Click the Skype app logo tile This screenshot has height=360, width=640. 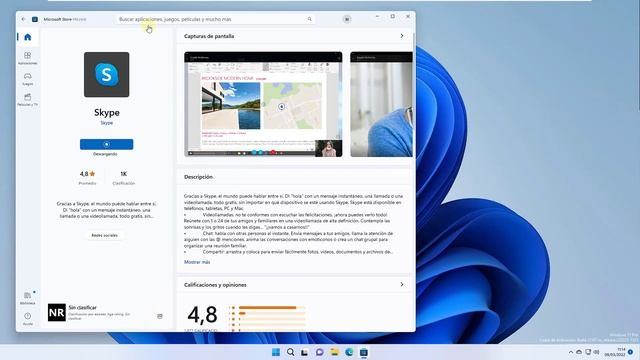[x=107, y=75]
